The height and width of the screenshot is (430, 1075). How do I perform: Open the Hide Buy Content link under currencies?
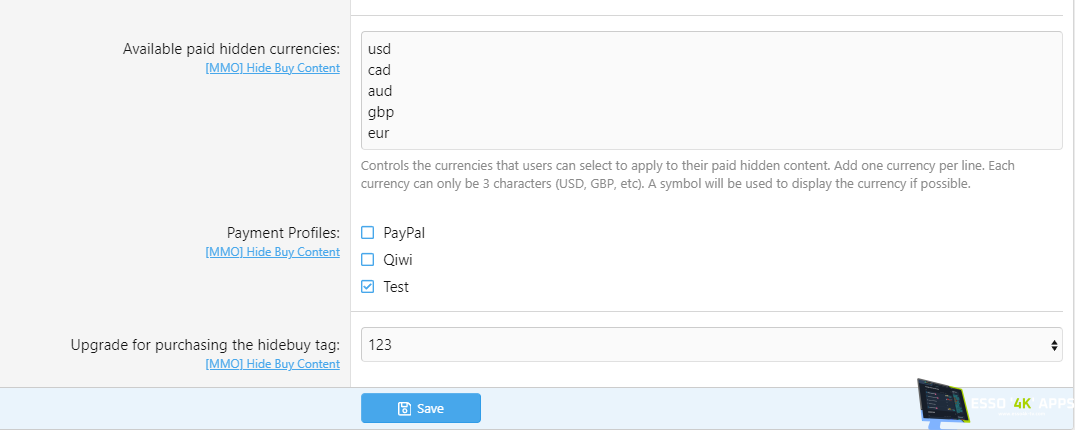tap(272, 68)
